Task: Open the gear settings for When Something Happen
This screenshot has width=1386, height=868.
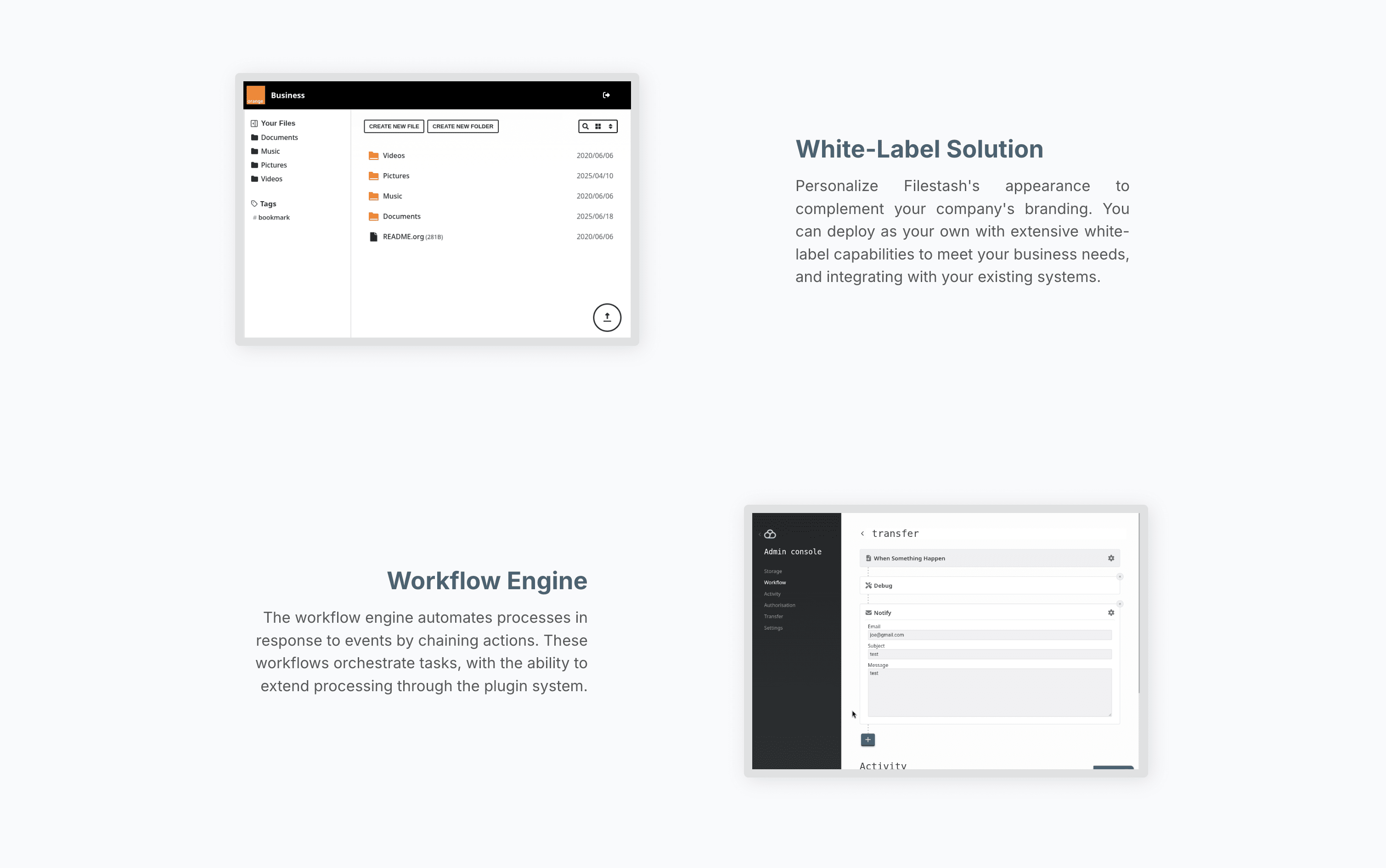Action: coord(1111,558)
